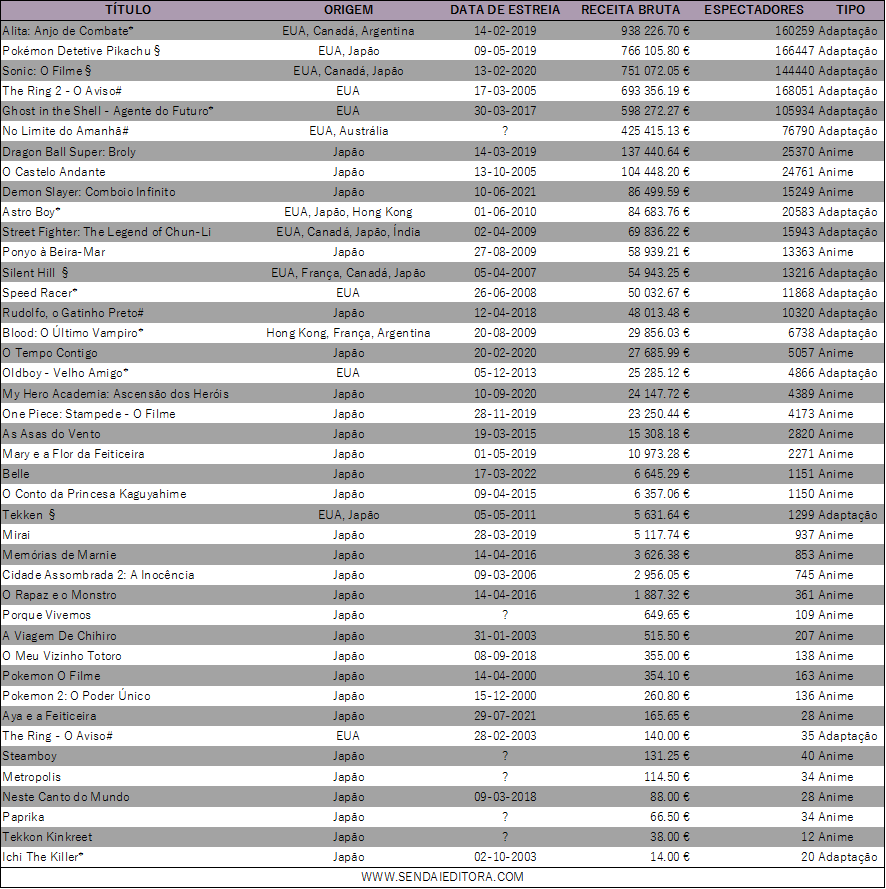Select the title 'Ponyo à Beira-Mar'
The height and width of the screenshot is (889, 886).
pyautogui.click(x=54, y=252)
